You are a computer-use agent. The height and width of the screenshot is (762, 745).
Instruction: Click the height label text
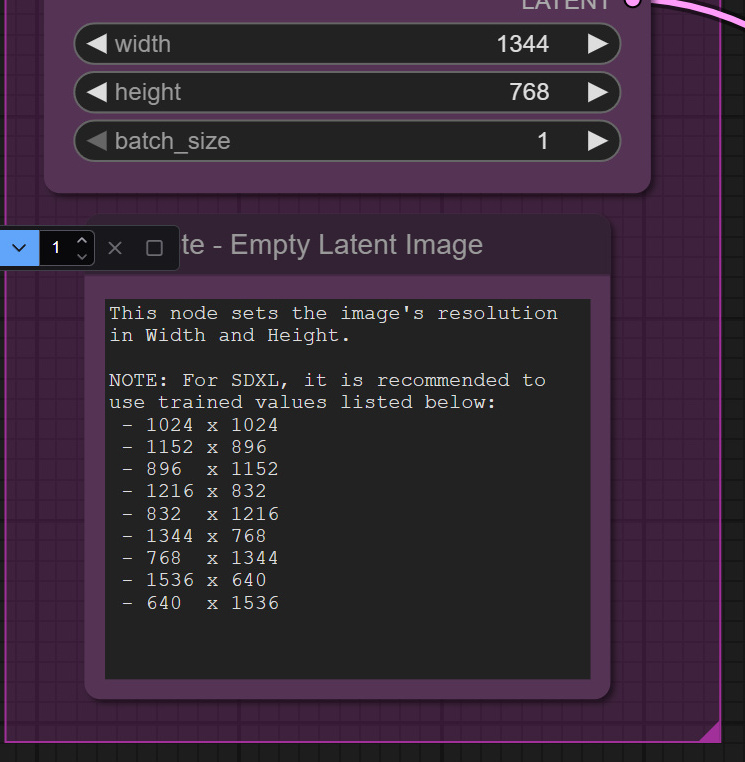pyautogui.click(x=148, y=92)
